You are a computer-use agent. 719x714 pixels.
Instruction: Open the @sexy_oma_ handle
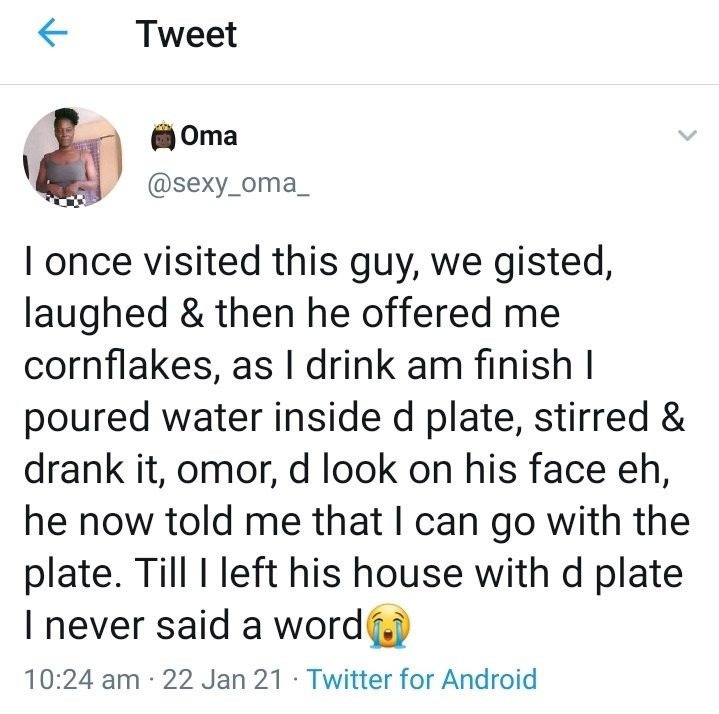pos(228,184)
